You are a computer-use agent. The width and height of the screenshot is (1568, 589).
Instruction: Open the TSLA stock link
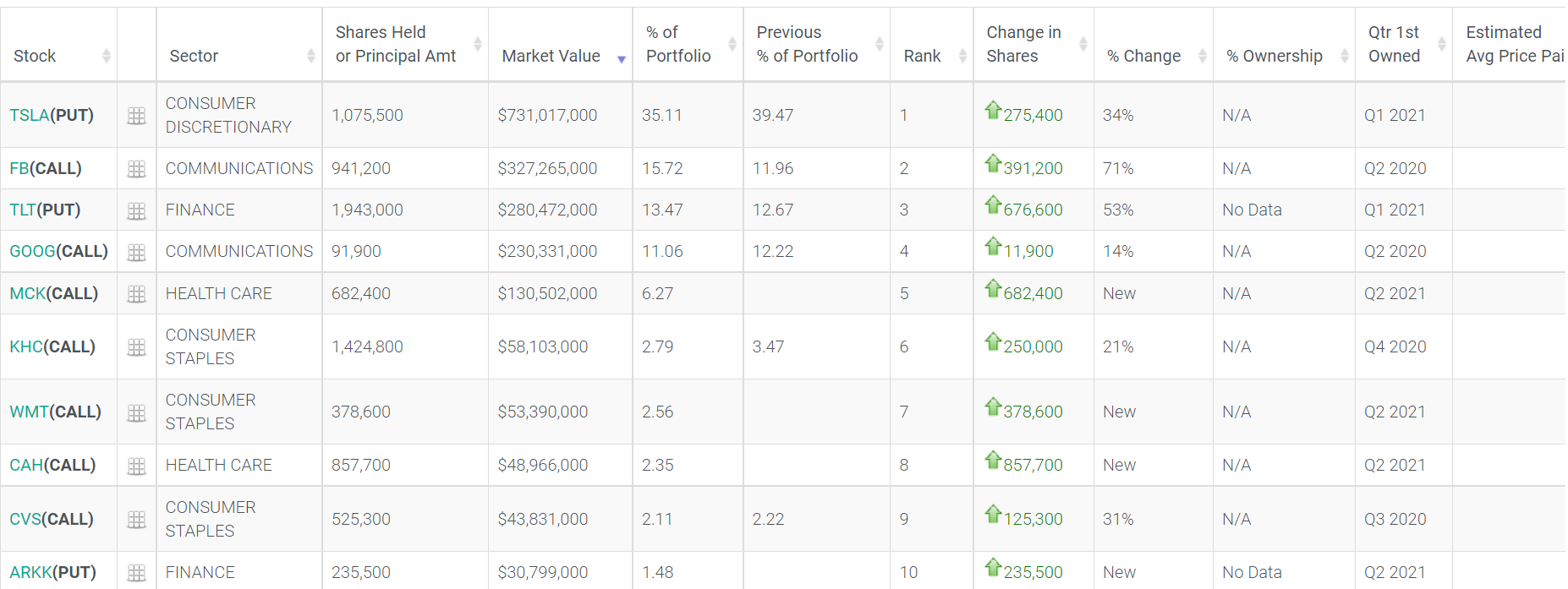point(30,115)
